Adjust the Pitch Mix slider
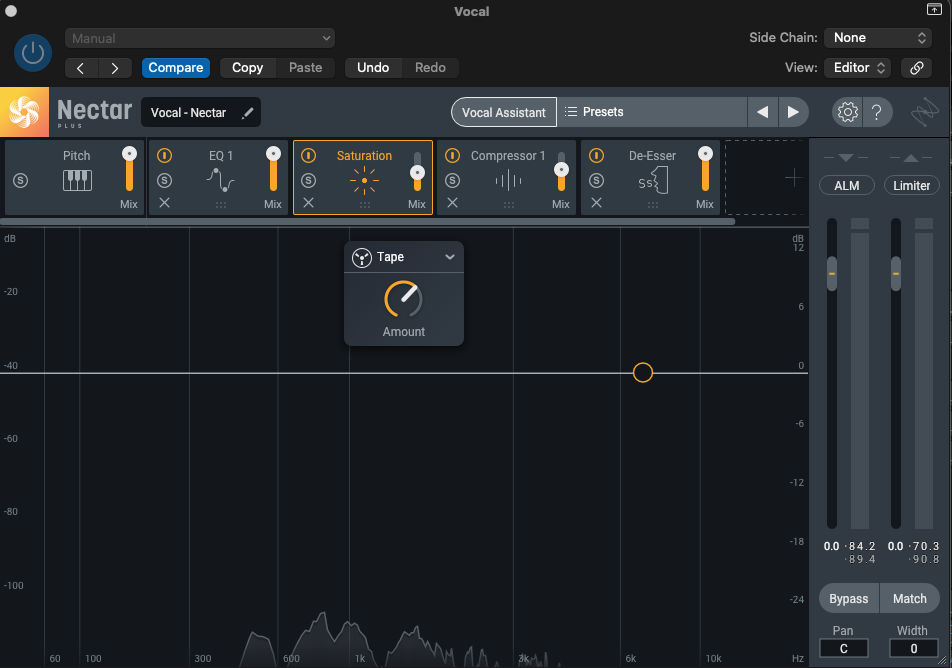 129,169
